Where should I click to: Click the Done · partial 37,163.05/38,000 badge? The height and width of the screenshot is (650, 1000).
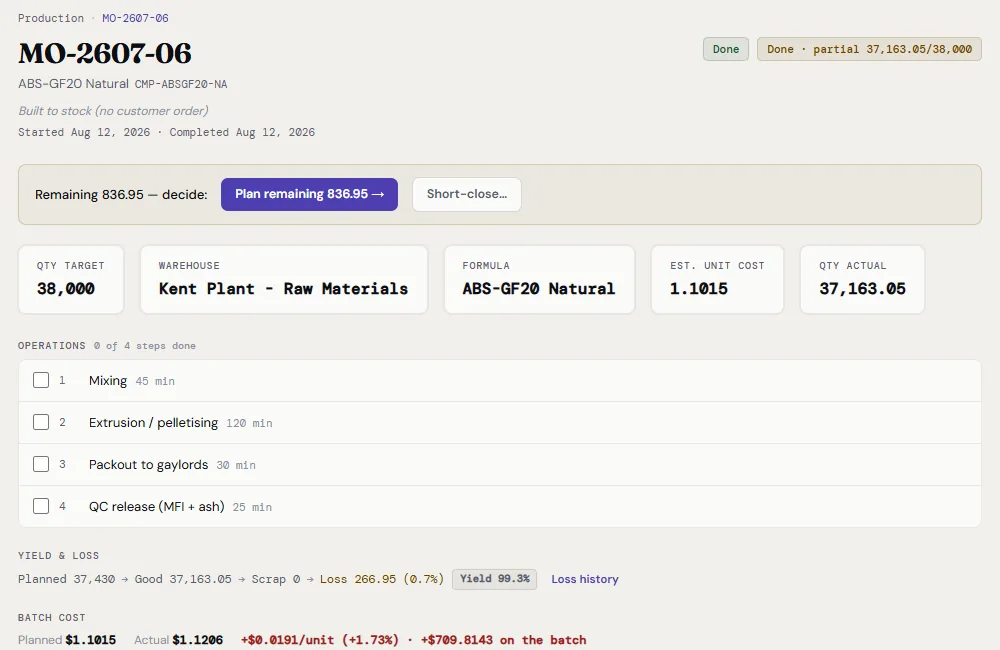click(x=869, y=49)
